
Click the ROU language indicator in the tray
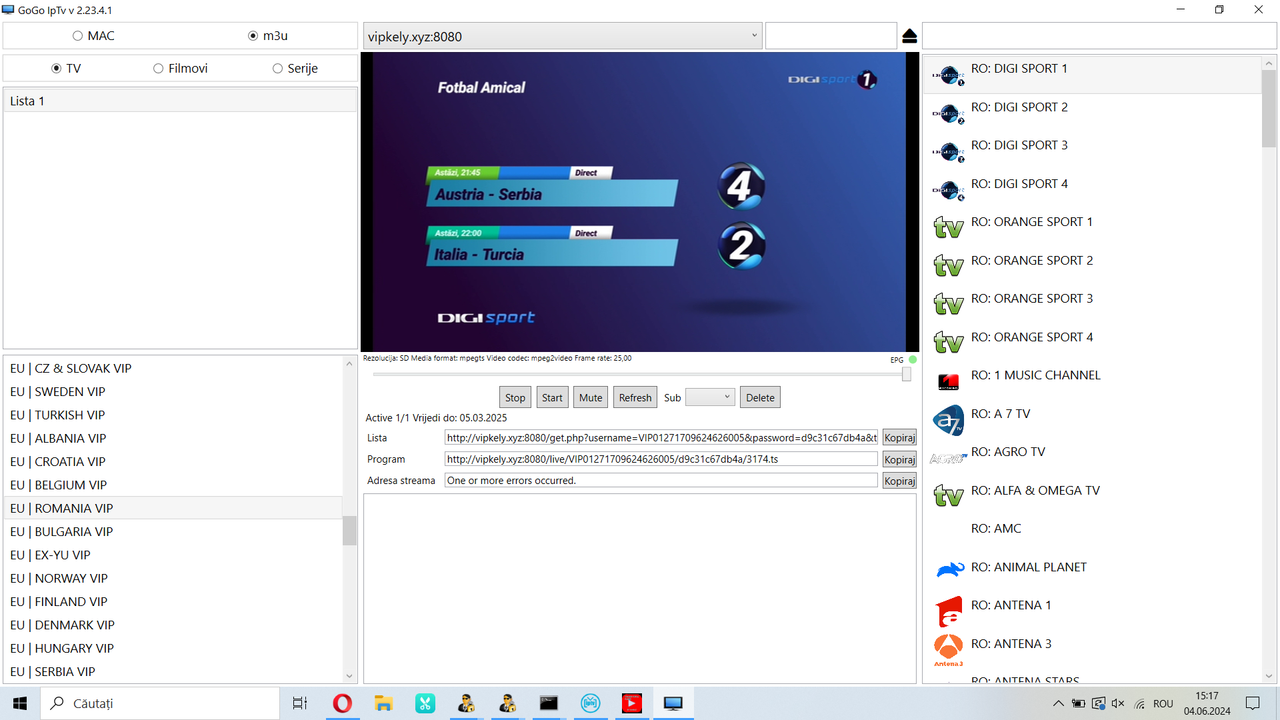[1163, 704]
